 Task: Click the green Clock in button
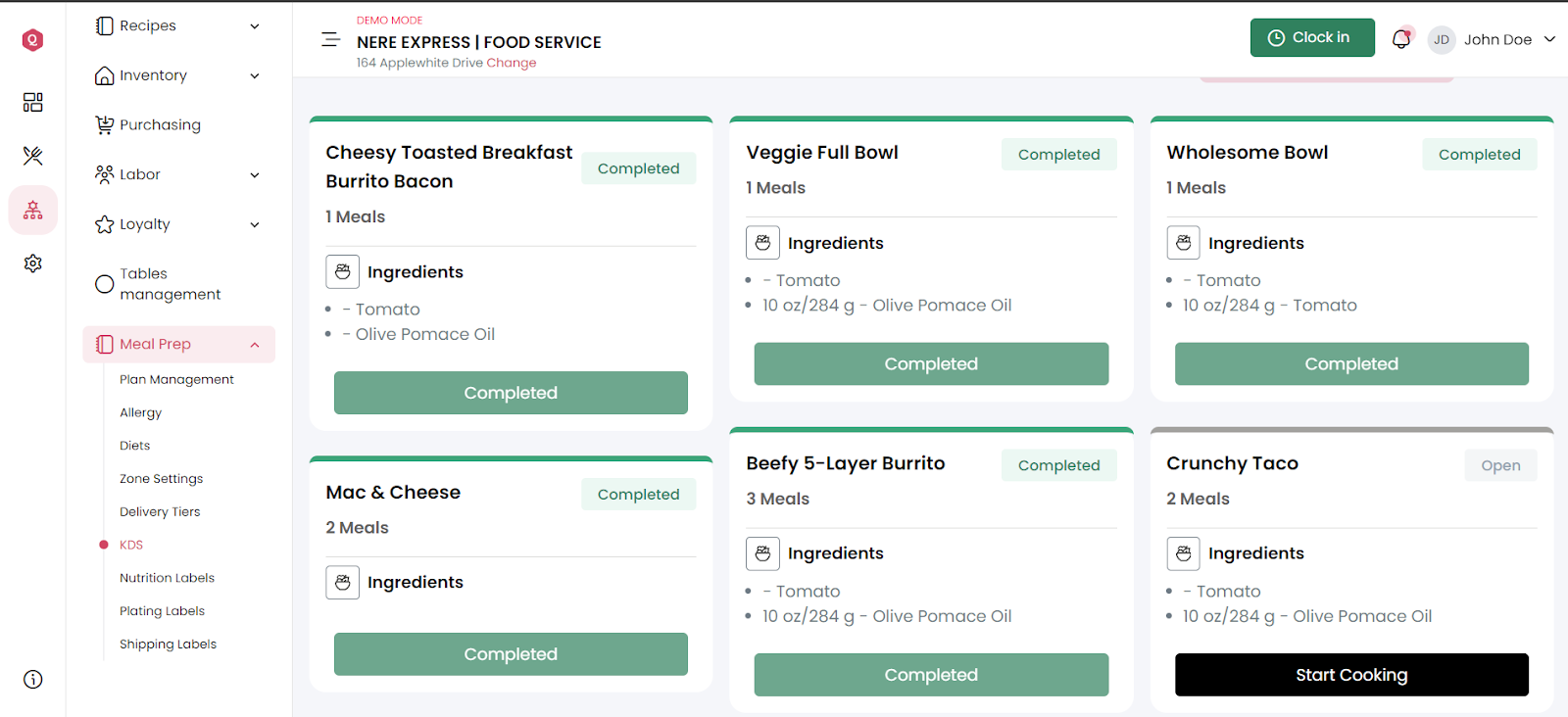1312,38
